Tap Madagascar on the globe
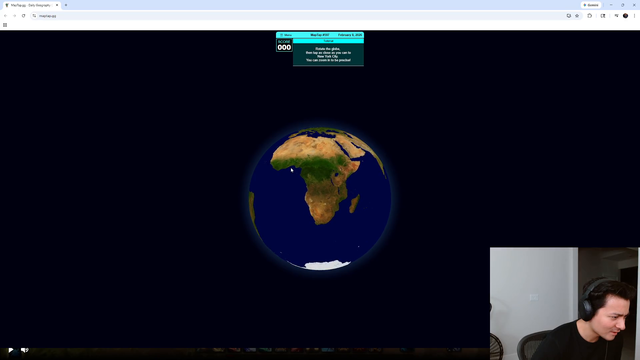This screenshot has height=360, width=640. coord(354,203)
